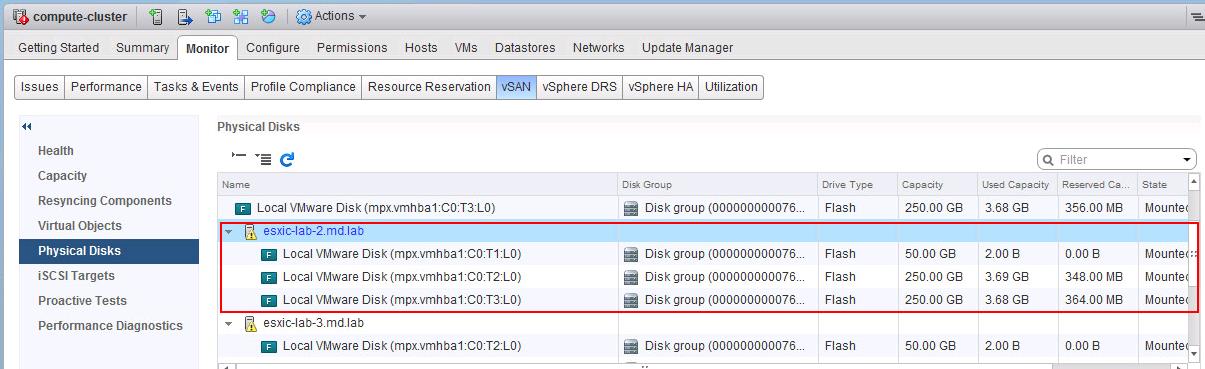Click the New Virtual Machine toolbar icon

pos(213,16)
